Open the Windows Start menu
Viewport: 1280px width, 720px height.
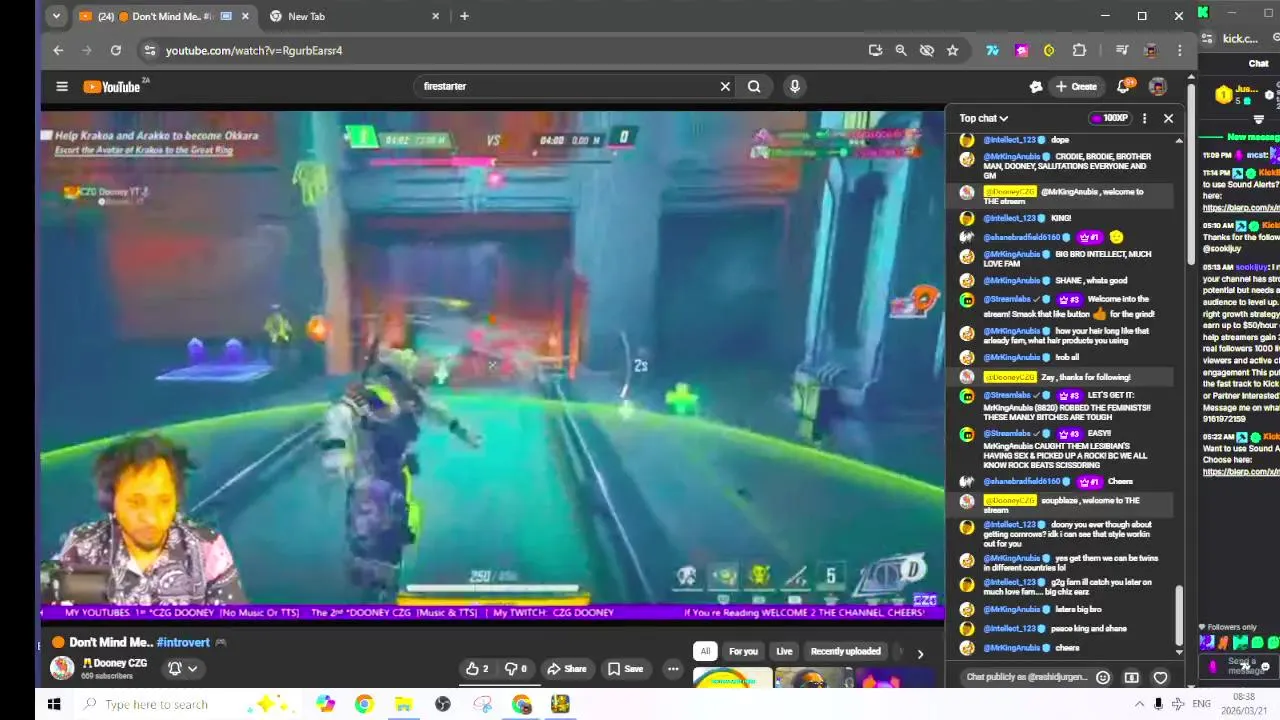(54, 704)
